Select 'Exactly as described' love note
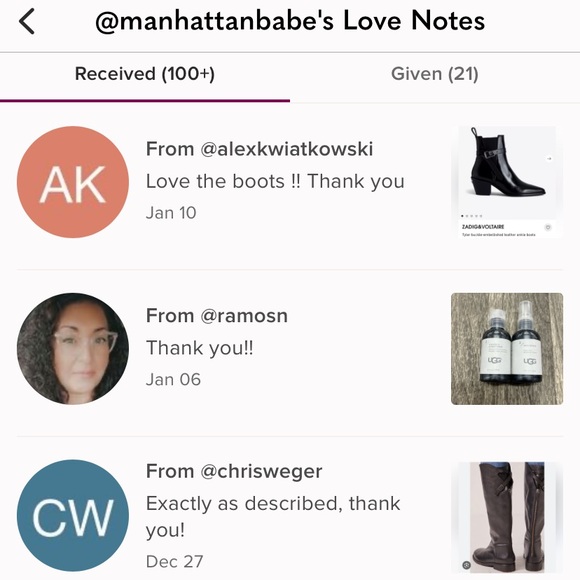The image size is (580, 580). (x=273, y=517)
